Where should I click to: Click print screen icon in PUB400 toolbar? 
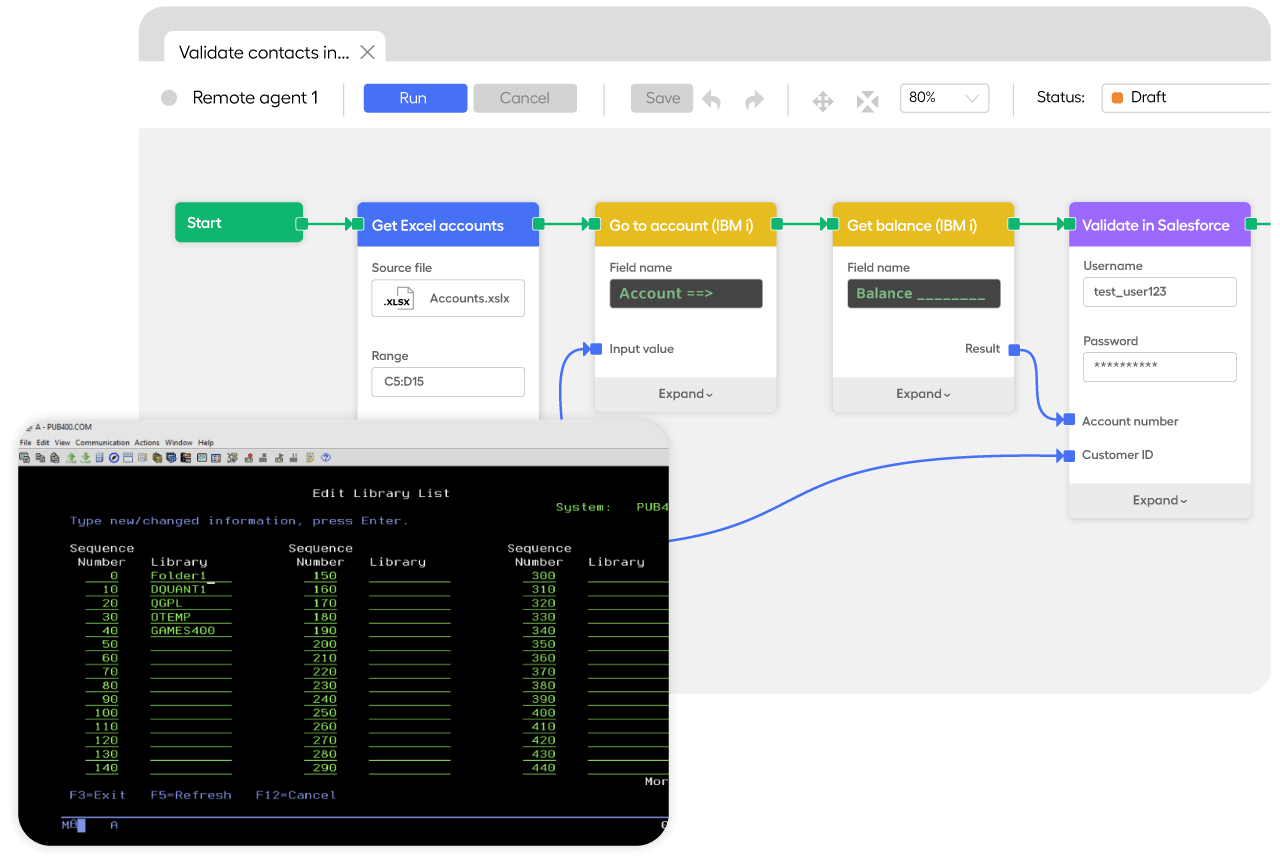tap(25, 458)
